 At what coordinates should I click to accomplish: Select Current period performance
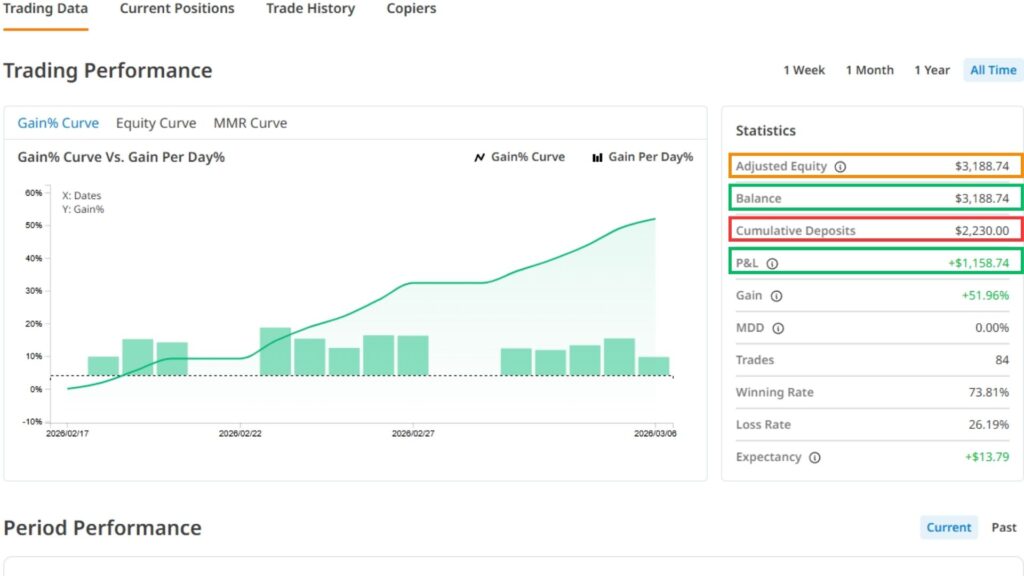click(948, 527)
